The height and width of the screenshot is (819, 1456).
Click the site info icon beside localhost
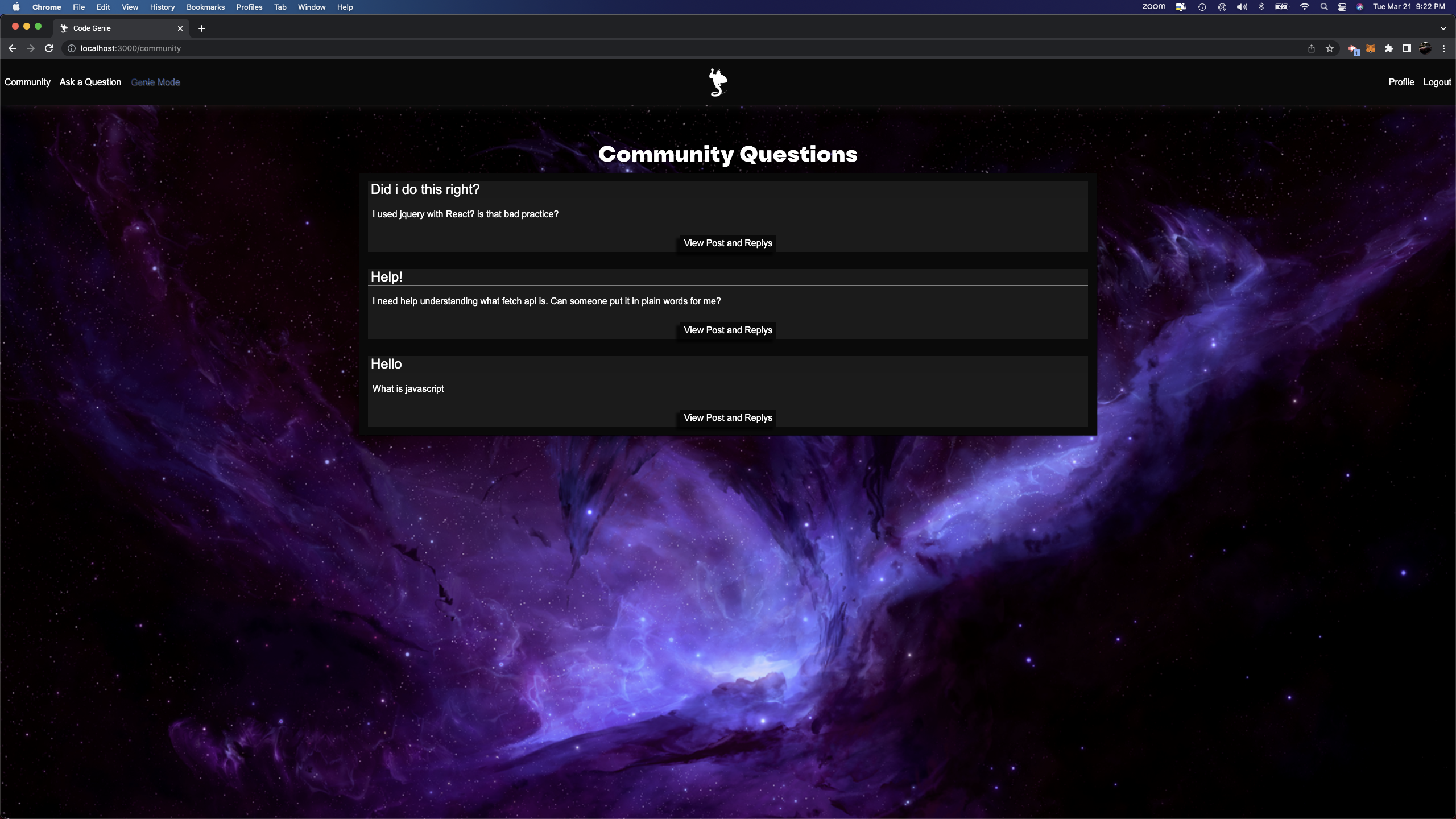pyautogui.click(x=72, y=48)
